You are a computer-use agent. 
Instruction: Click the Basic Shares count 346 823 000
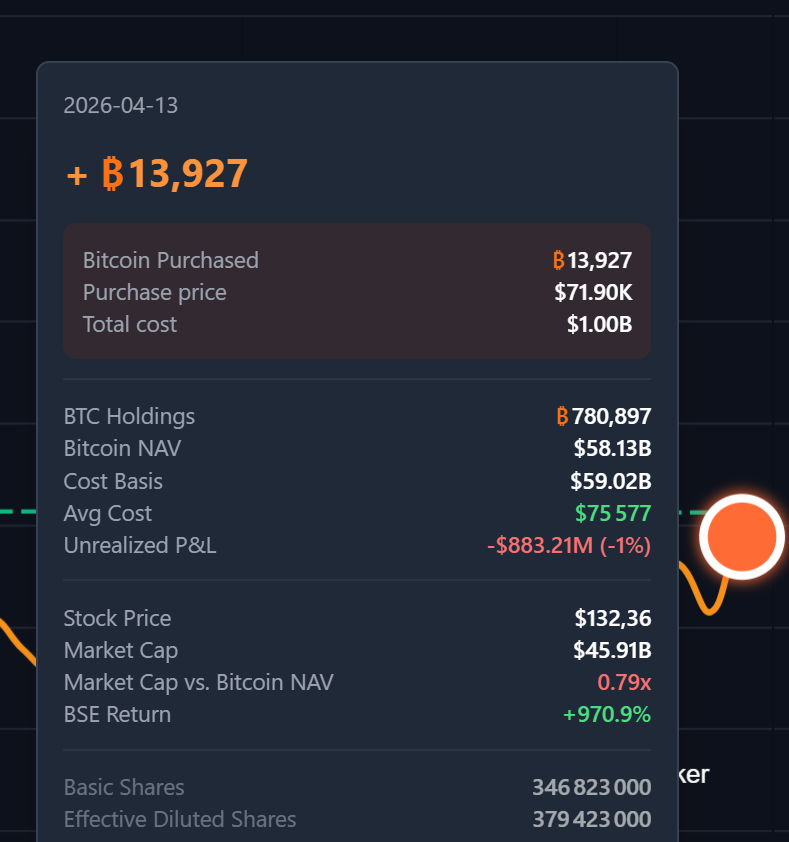point(591,788)
